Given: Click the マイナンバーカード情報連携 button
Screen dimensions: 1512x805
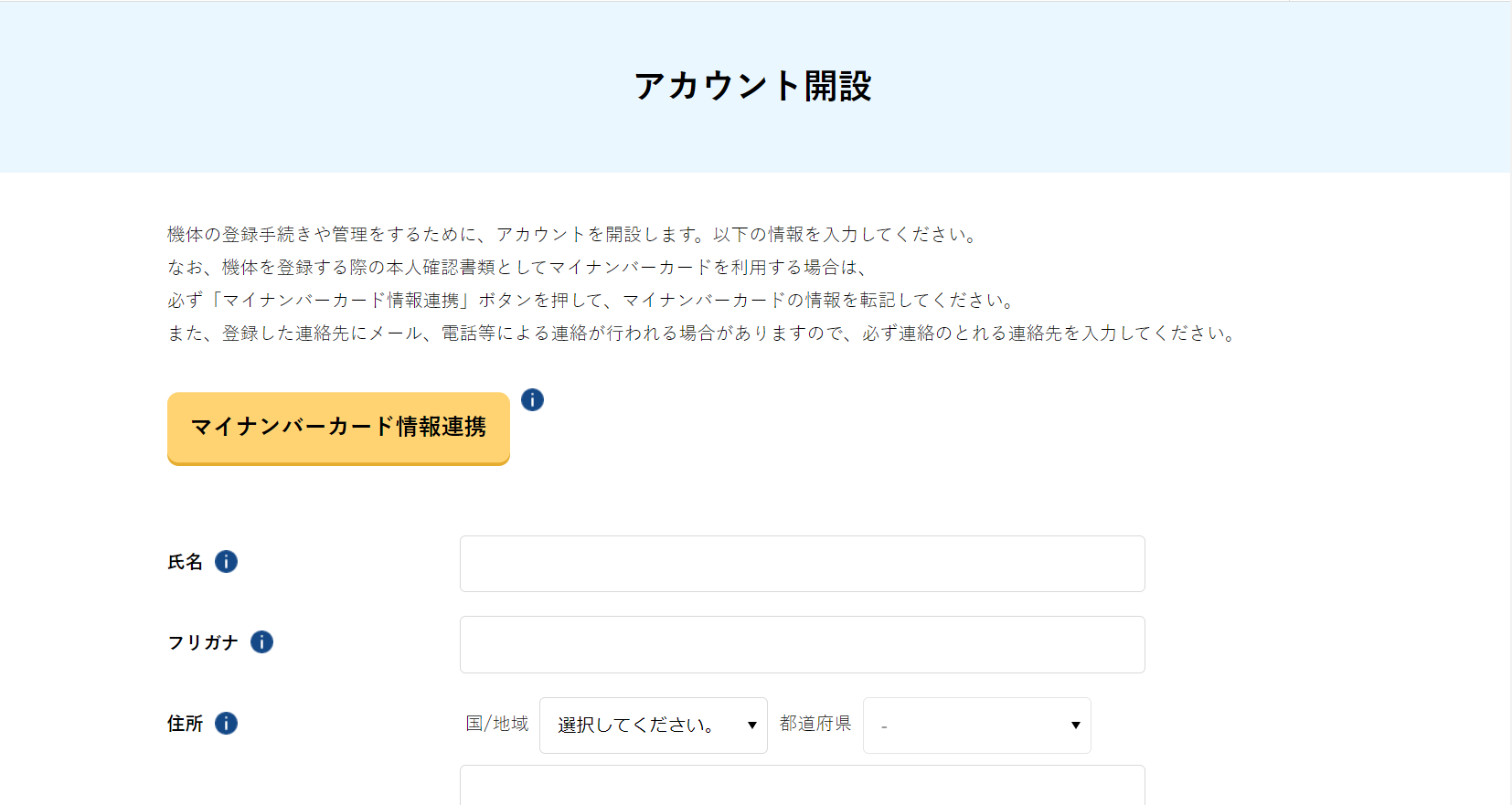Looking at the screenshot, I should 338,428.
